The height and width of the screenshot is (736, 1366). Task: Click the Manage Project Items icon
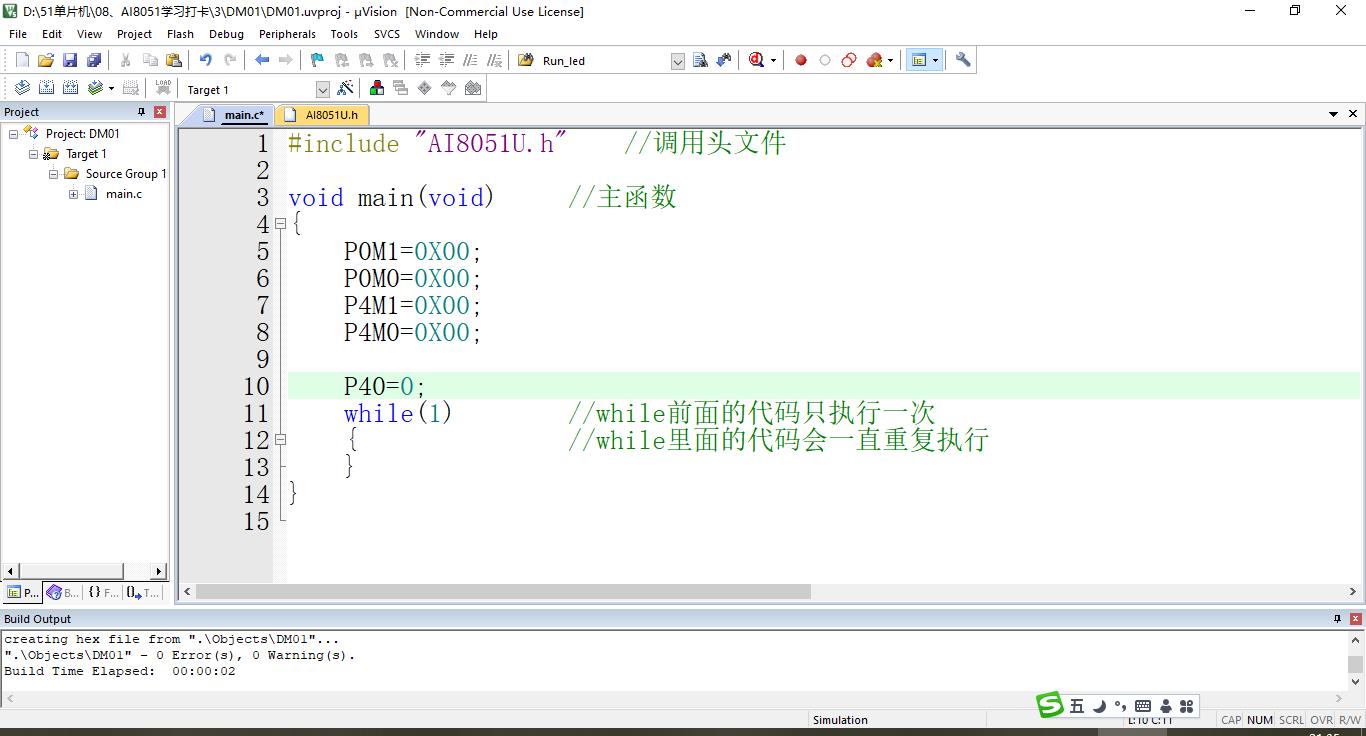point(377,88)
